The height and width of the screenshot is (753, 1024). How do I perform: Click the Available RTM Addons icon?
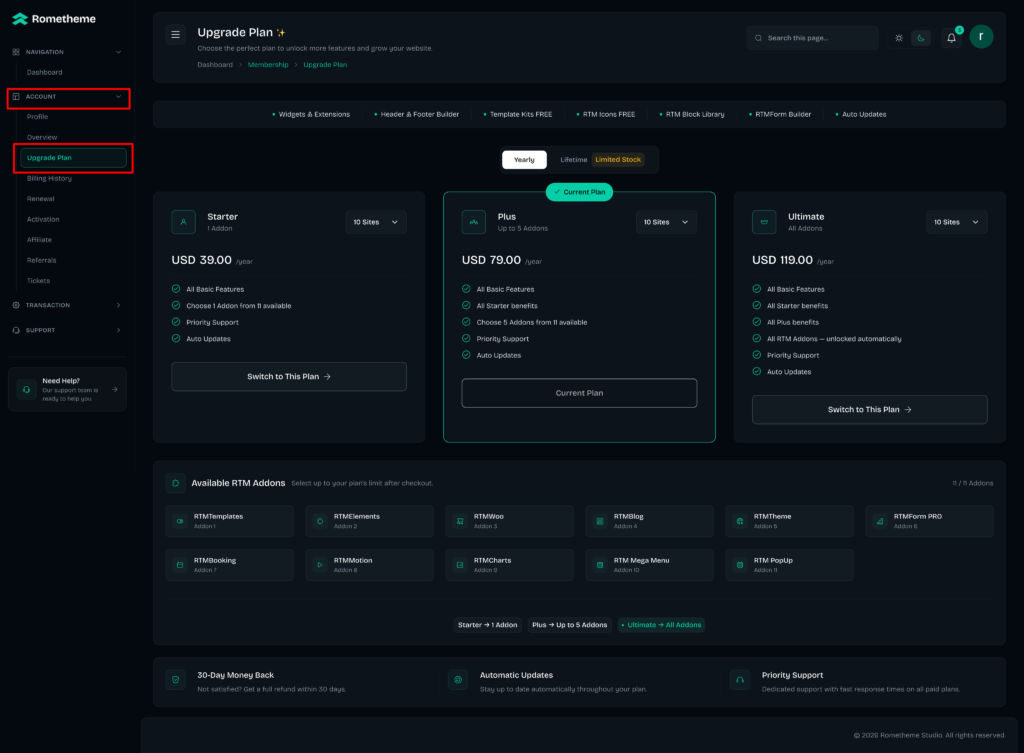click(176, 483)
